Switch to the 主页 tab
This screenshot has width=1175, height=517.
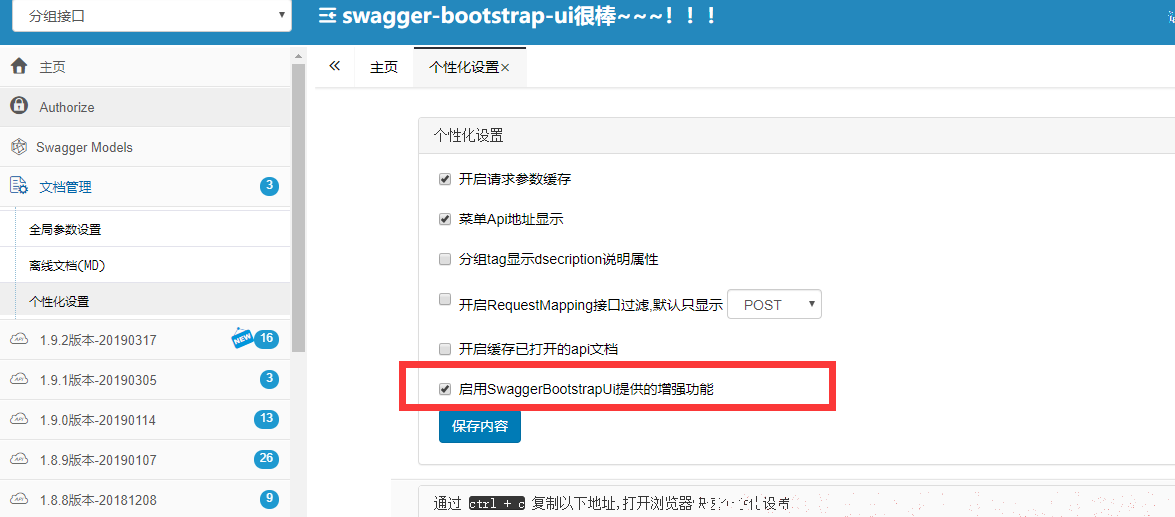(x=384, y=67)
